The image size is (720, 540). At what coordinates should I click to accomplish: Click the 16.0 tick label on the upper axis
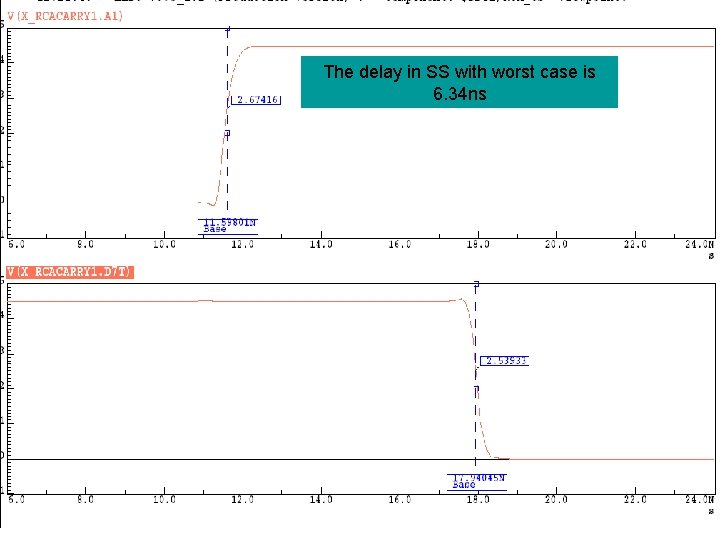tap(399, 245)
